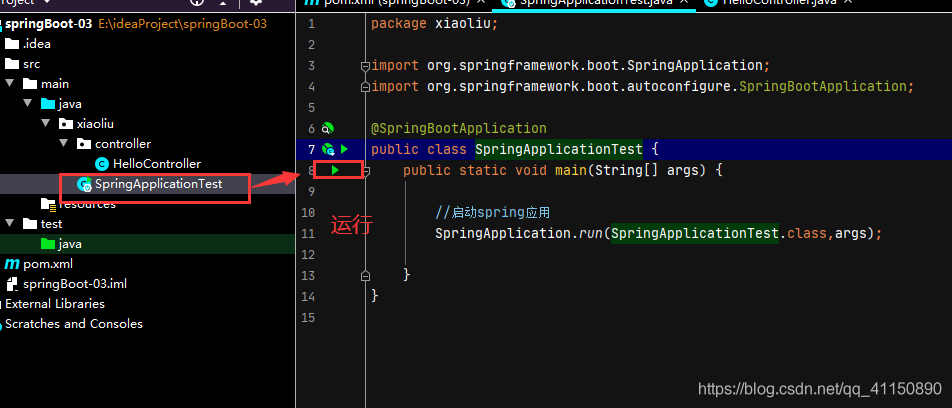Viewport: 952px width, 408px height.
Task: Click 'SpringApplication' before .run on line 11
Action: pos(502,234)
